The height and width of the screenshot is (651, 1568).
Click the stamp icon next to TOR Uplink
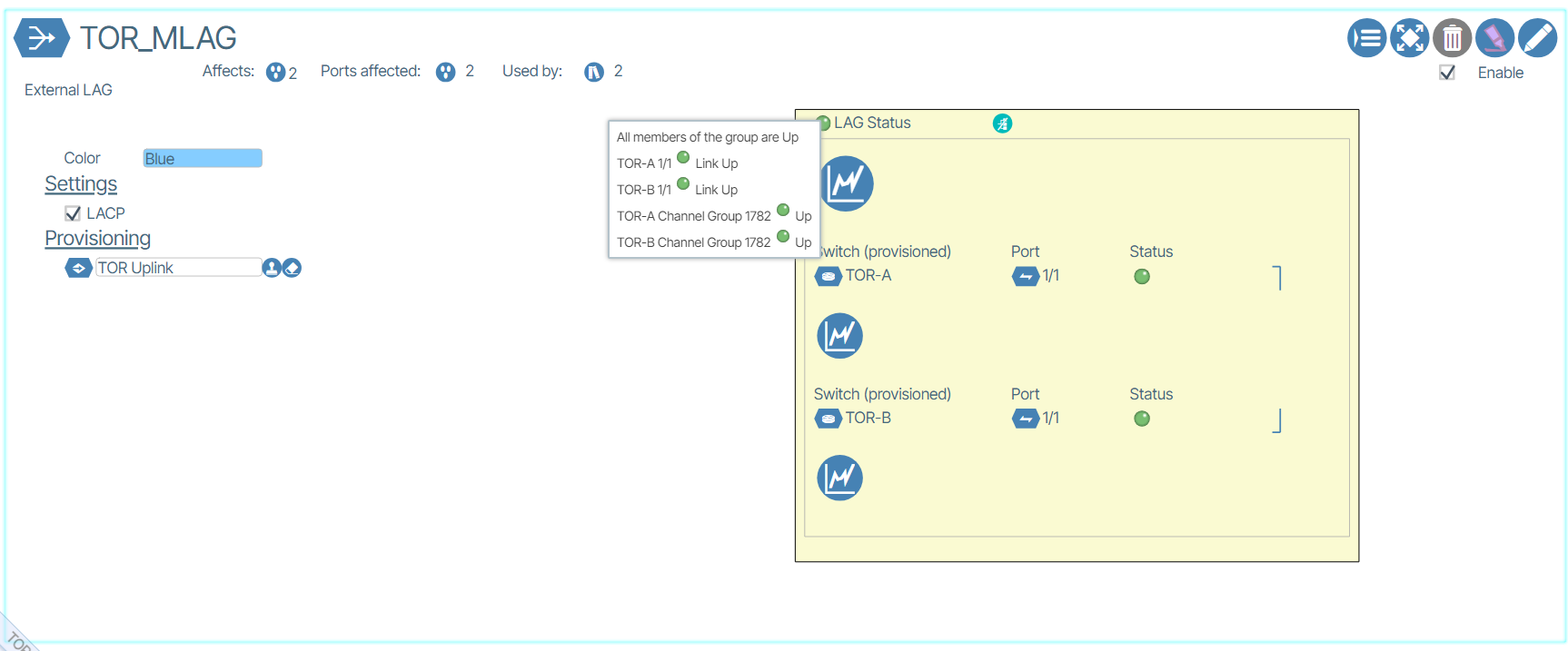click(x=272, y=268)
